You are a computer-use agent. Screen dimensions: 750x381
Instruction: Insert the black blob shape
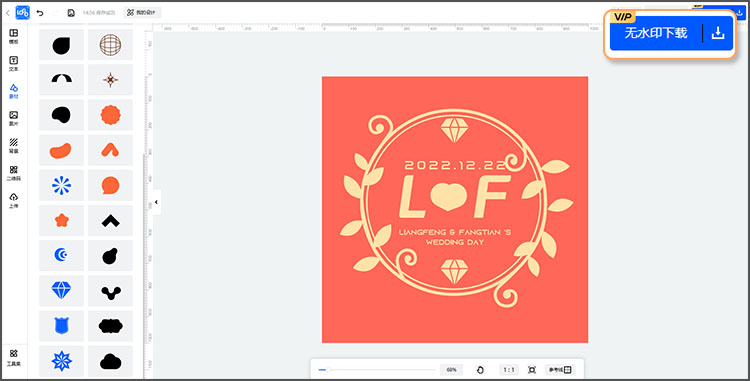[61, 115]
